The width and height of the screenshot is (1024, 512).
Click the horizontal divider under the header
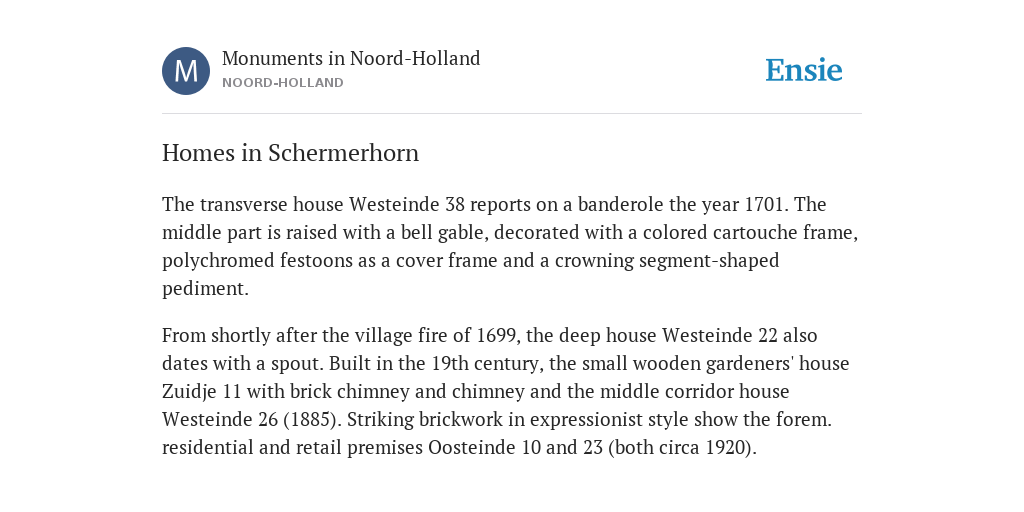coord(512,114)
